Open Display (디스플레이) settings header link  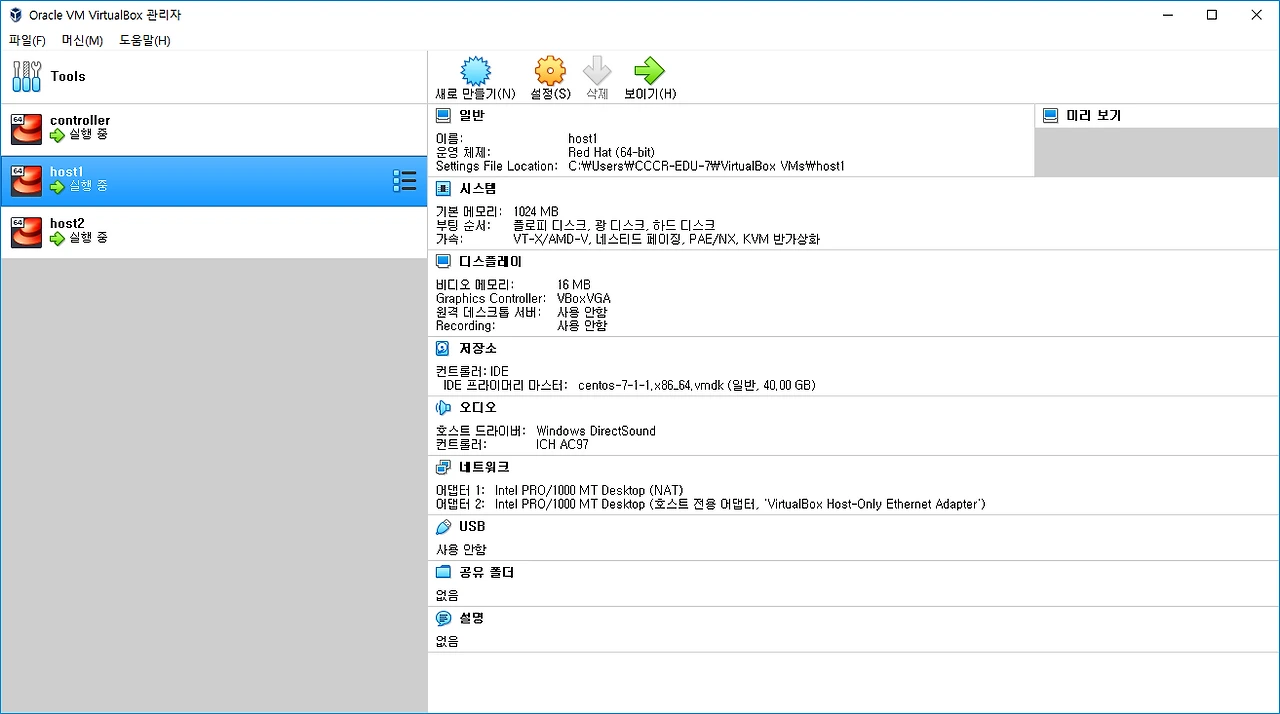pyautogui.click(x=490, y=261)
